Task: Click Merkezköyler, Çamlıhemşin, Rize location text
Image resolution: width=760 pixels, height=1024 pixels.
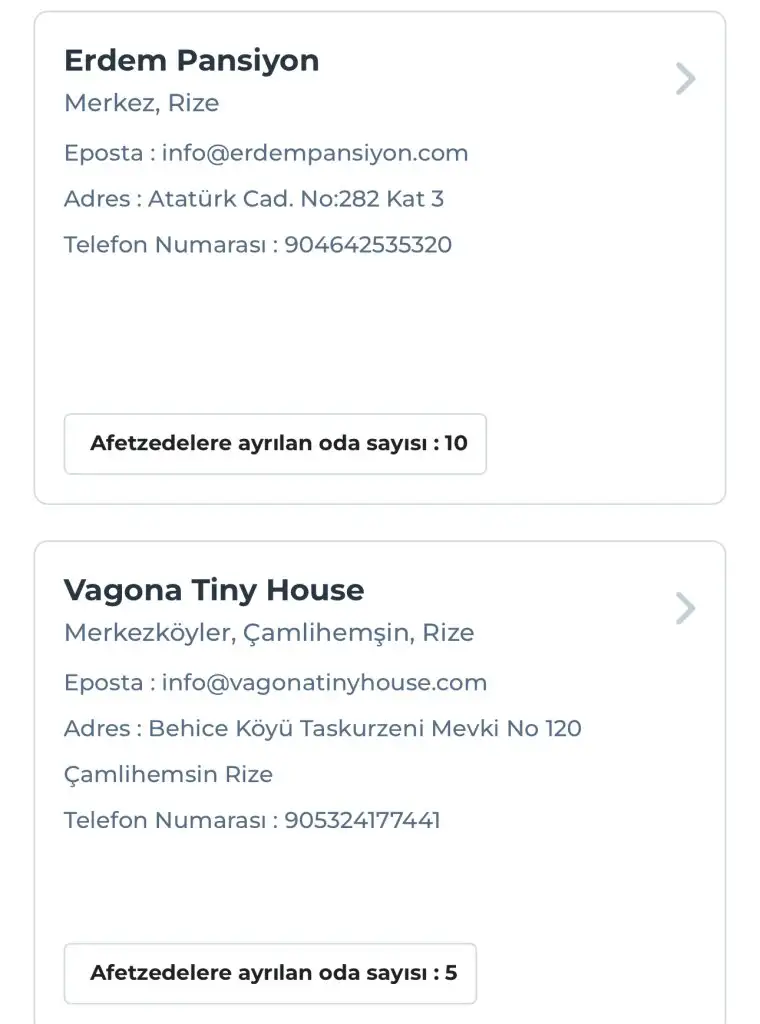Action: pyautogui.click(x=269, y=633)
